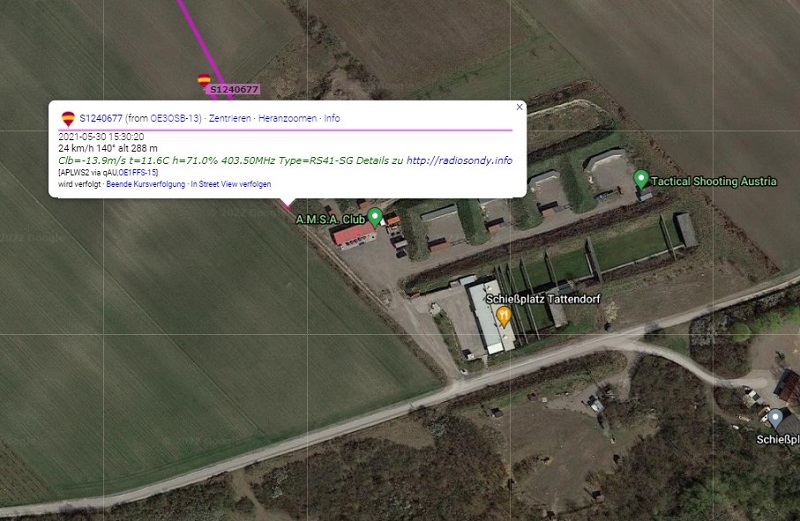The height and width of the screenshot is (521, 800).
Task: Click the Schießplatz Tattendorf place label
Action: [x=543, y=299]
